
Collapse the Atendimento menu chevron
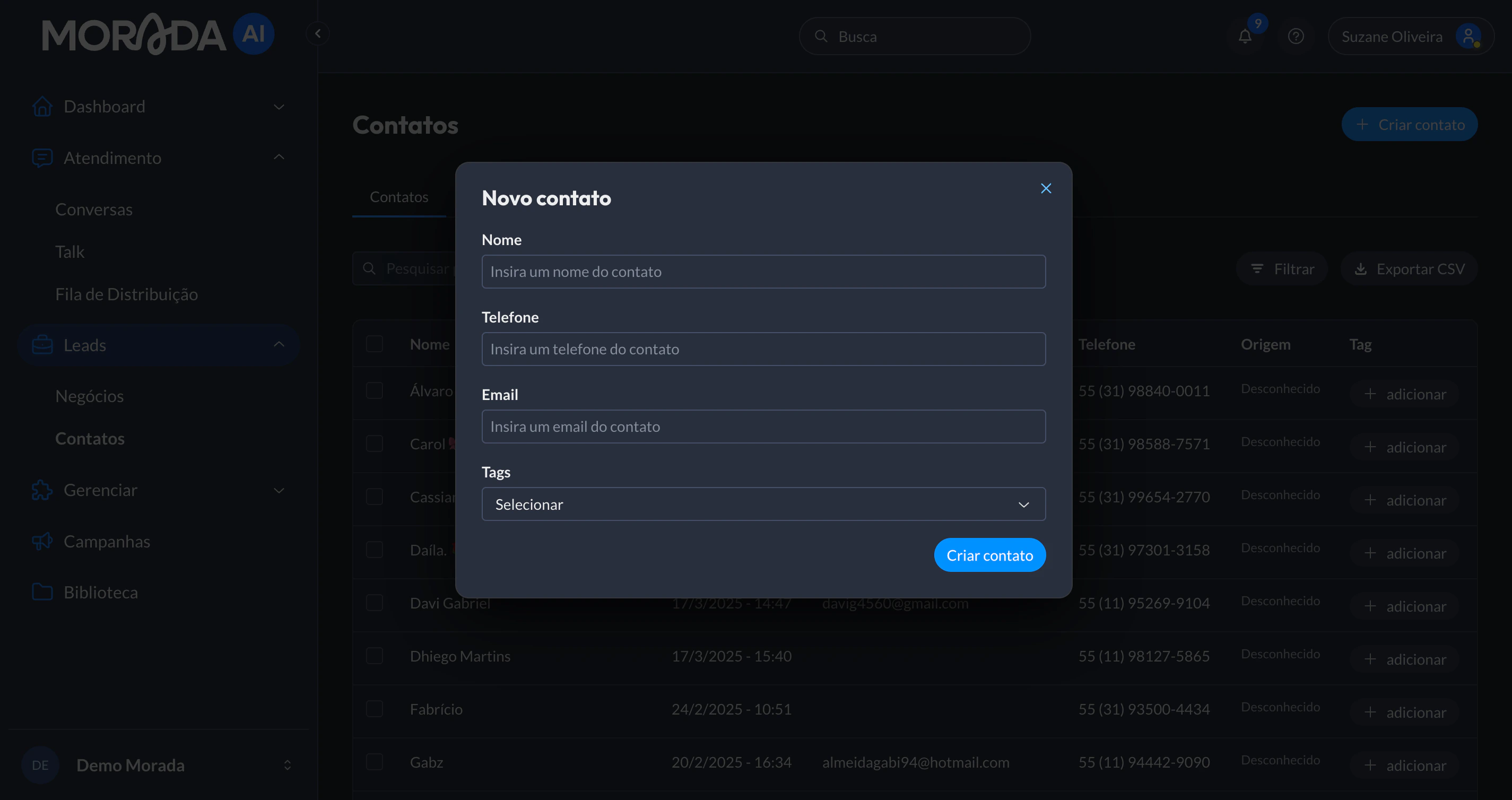pyautogui.click(x=279, y=158)
